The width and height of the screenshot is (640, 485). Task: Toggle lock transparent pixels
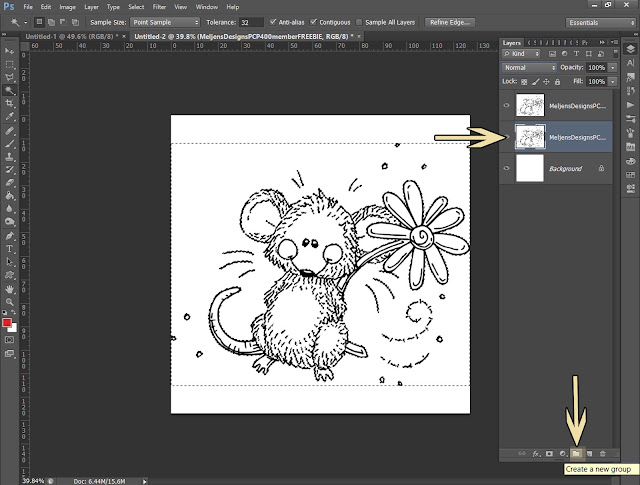(x=524, y=82)
